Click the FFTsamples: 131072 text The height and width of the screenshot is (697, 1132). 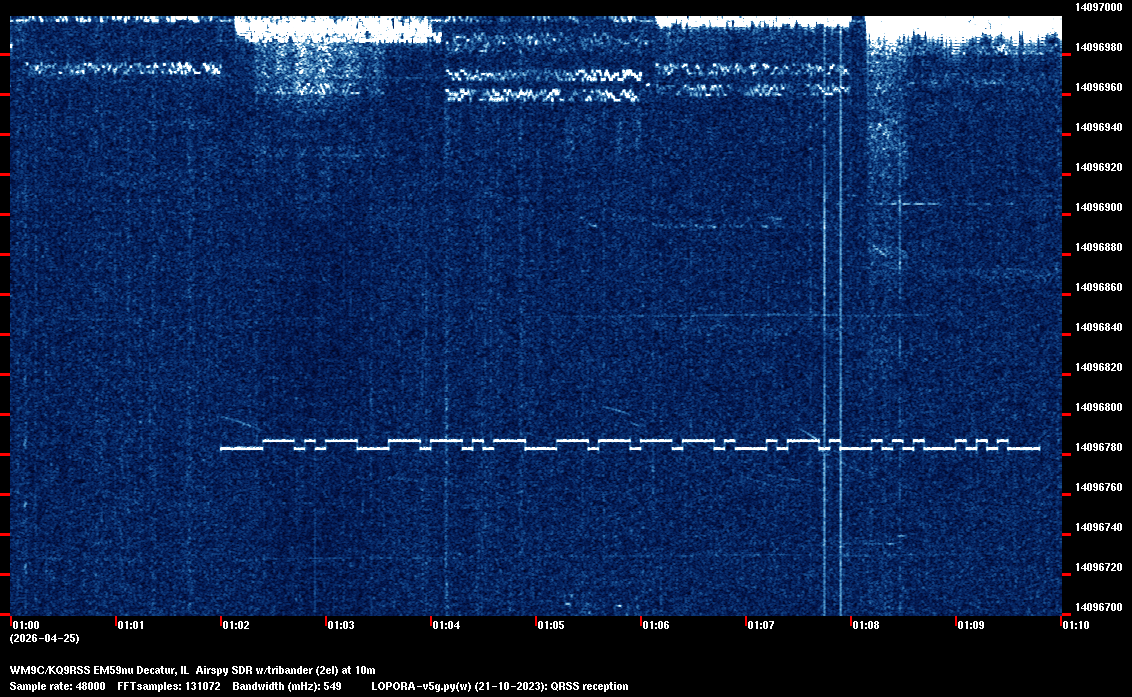click(169, 686)
